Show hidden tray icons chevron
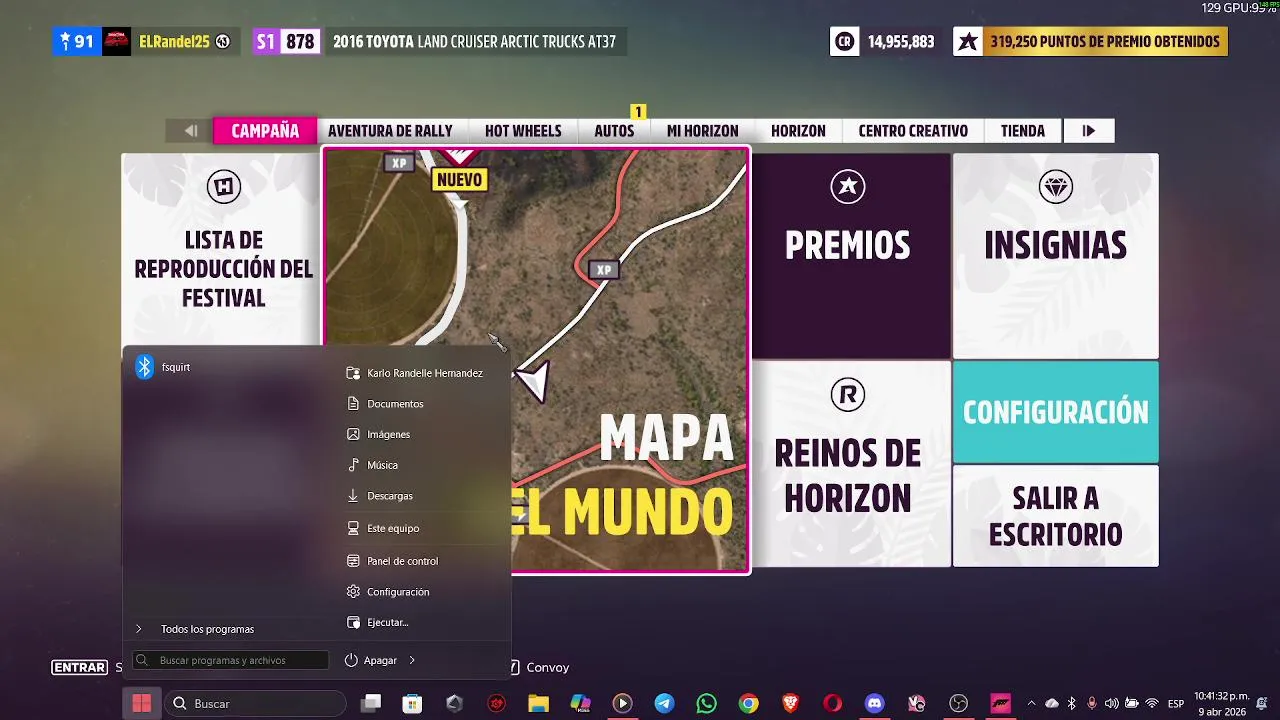Image resolution: width=1280 pixels, height=720 pixels. click(1031, 704)
